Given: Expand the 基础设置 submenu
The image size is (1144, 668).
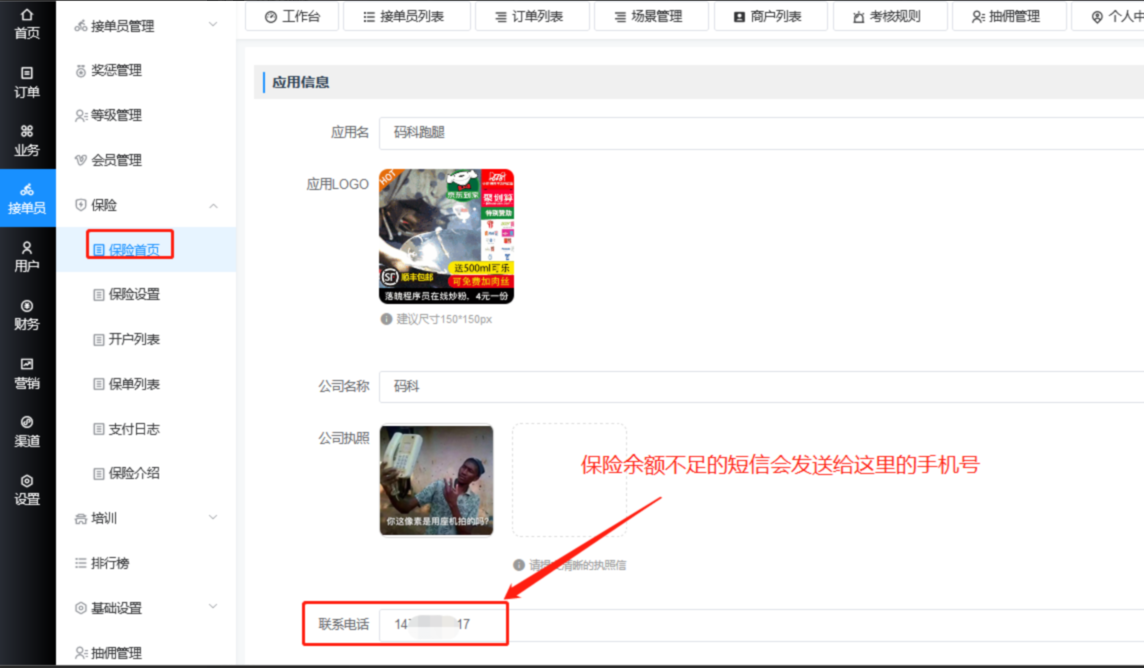Looking at the screenshot, I should point(212,608).
